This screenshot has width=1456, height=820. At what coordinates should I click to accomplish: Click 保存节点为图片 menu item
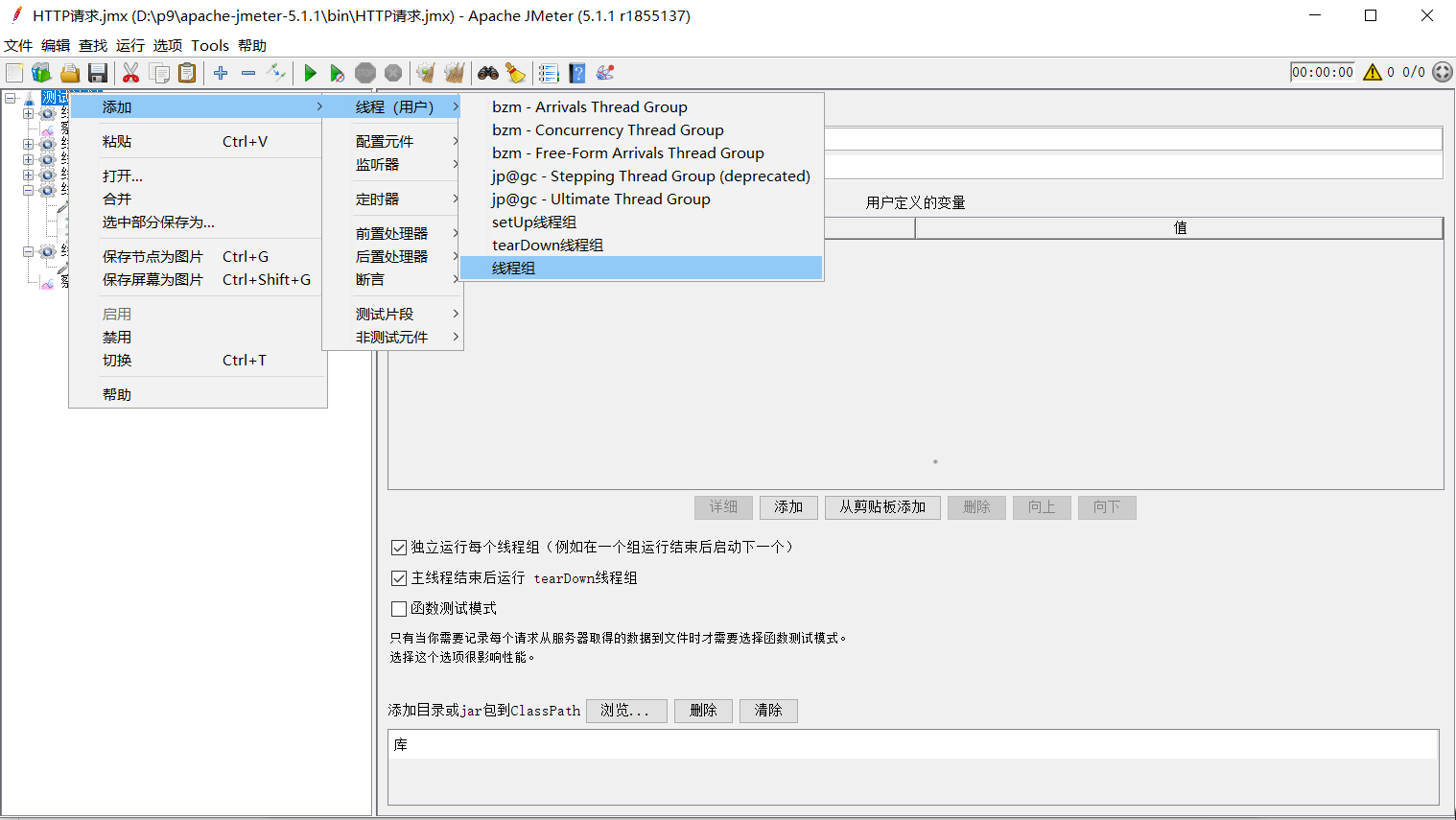point(198,256)
